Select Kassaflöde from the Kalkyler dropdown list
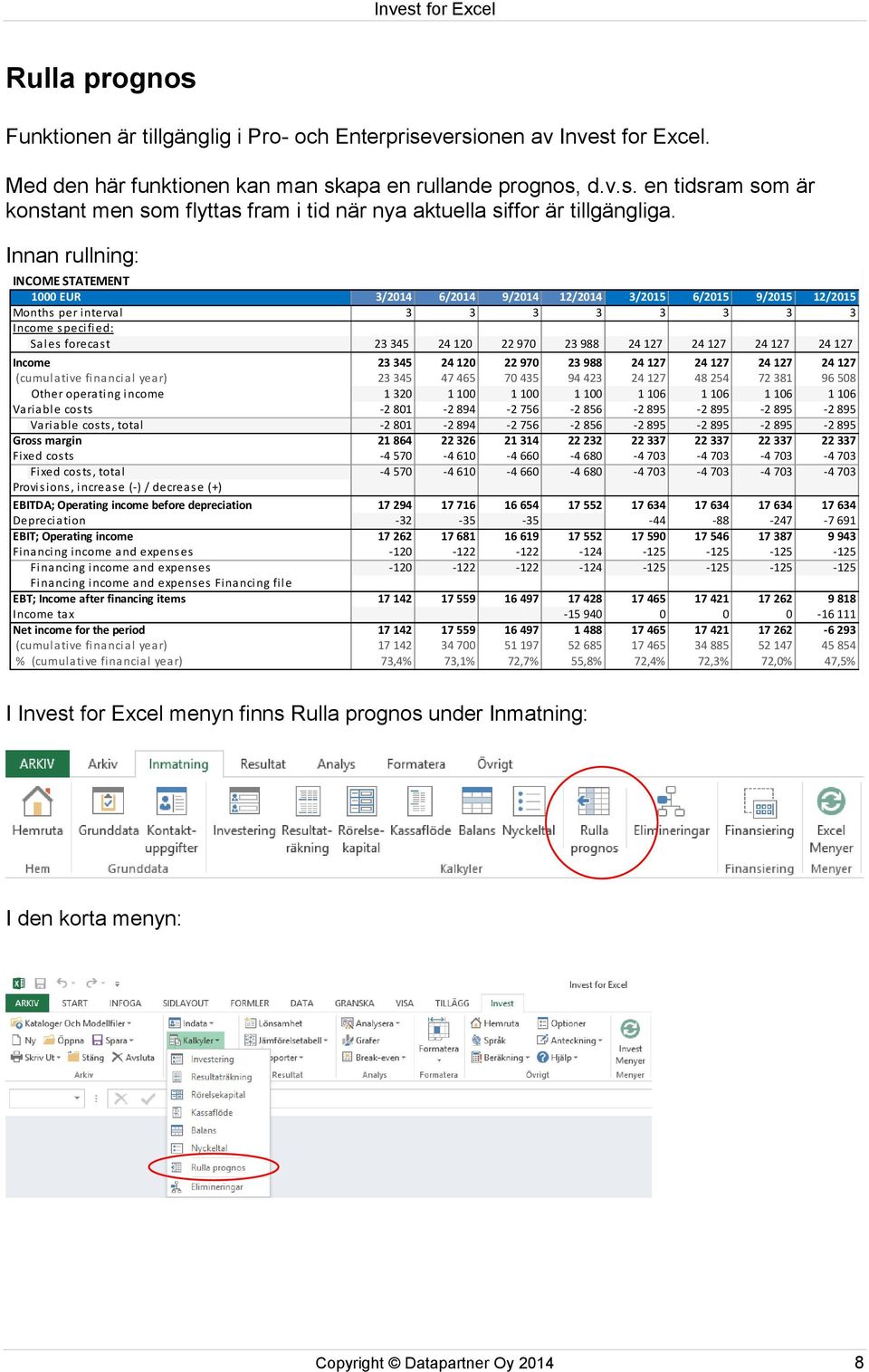Viewport: 869px width, 1372px height. coord(218,1113)
